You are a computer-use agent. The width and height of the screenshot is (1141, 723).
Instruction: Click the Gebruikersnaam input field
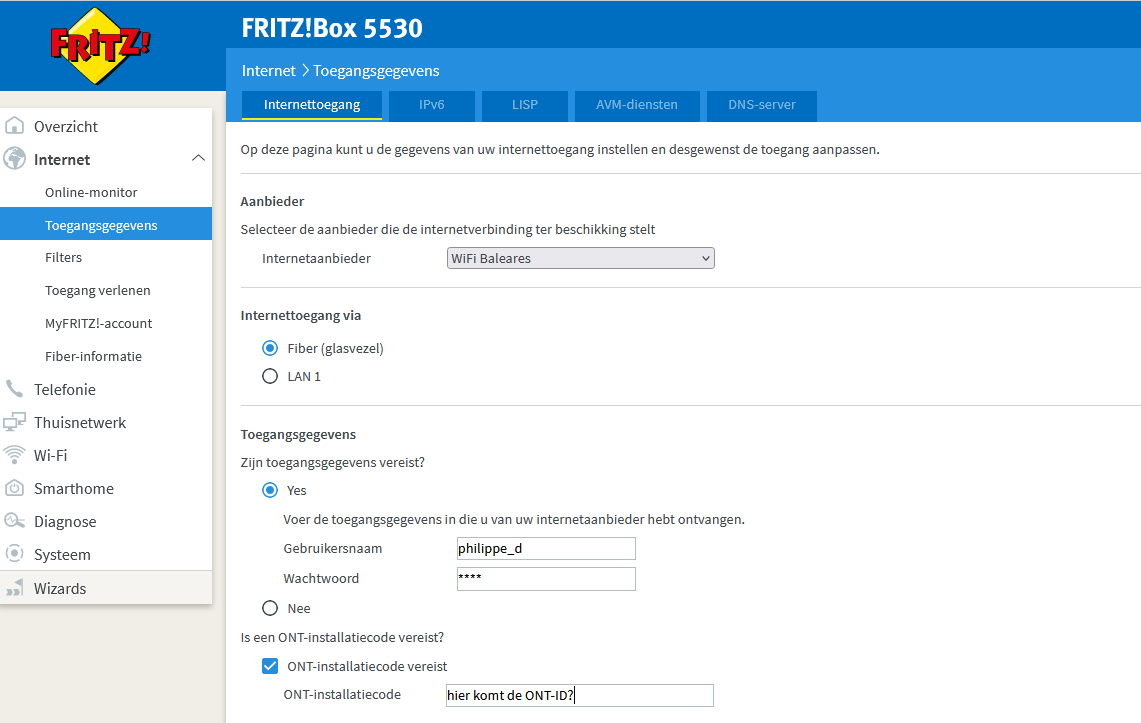(545, 548)
